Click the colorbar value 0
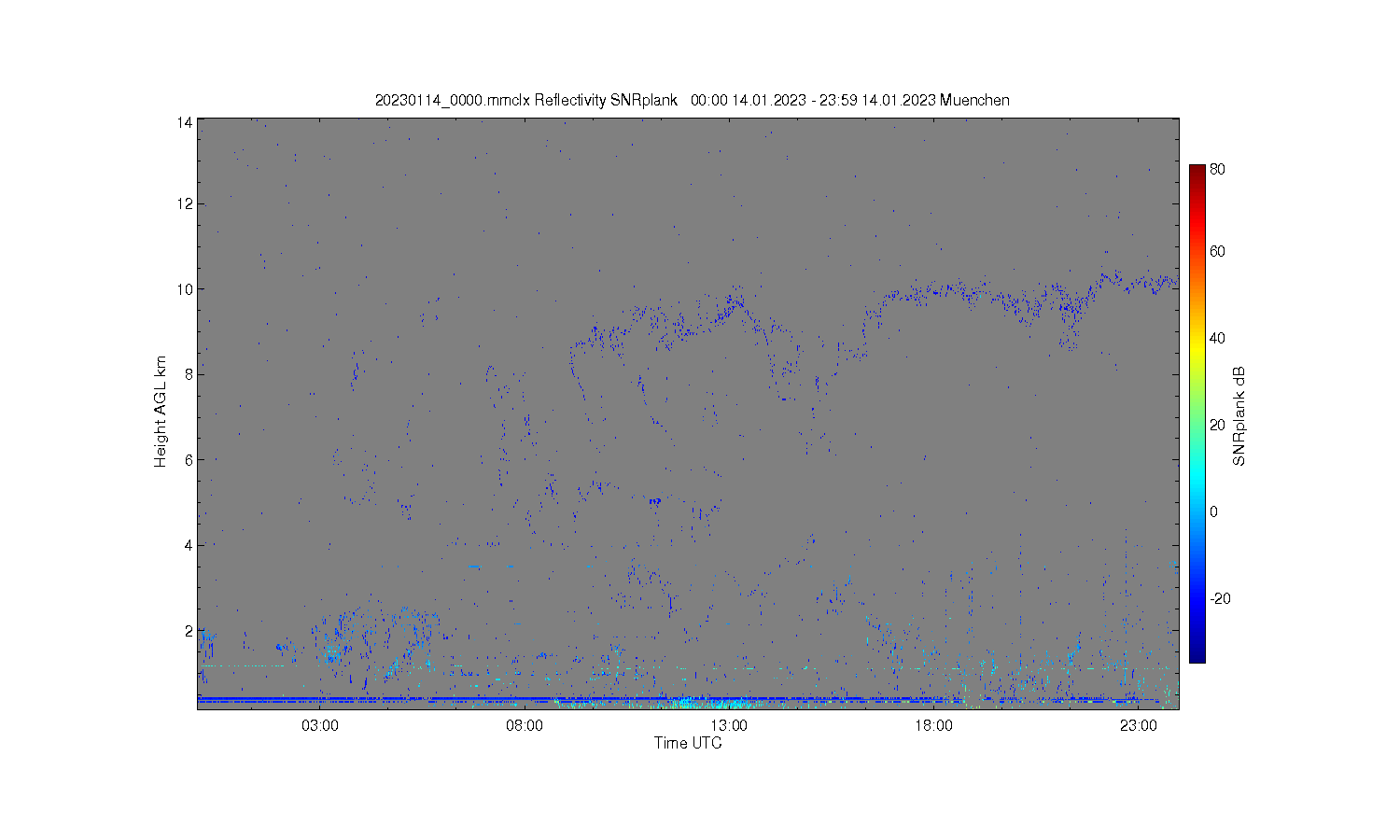Screen dimensions: 1400x840 coord(1213,511)
